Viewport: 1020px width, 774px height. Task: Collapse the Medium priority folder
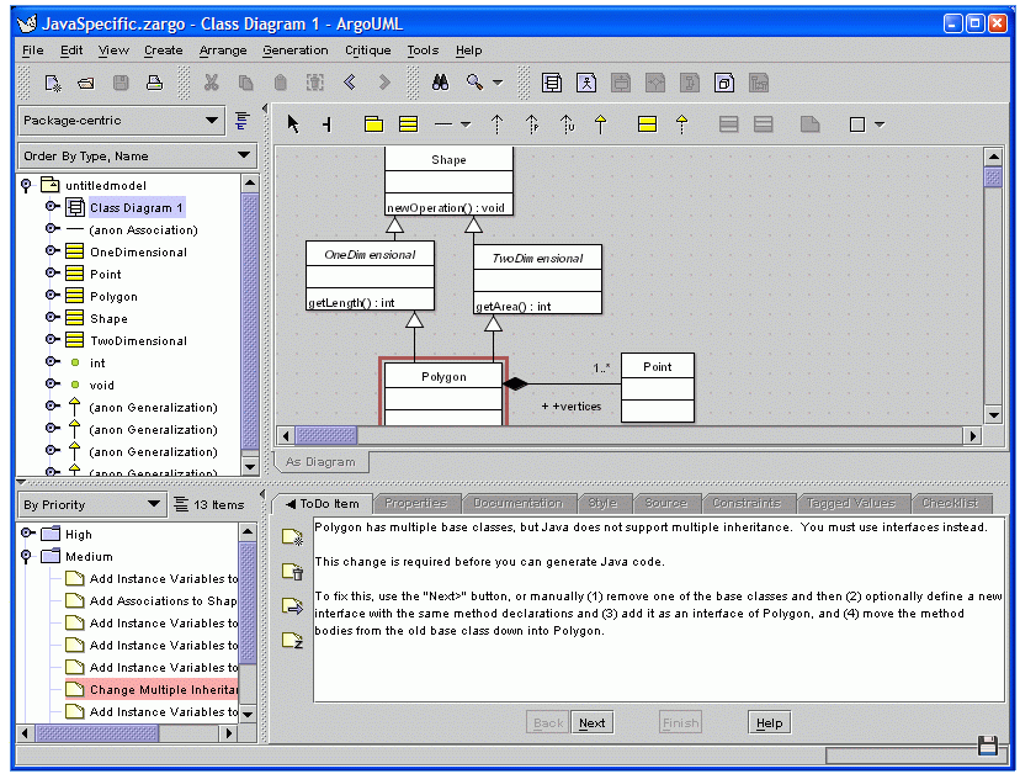[27, 557]
